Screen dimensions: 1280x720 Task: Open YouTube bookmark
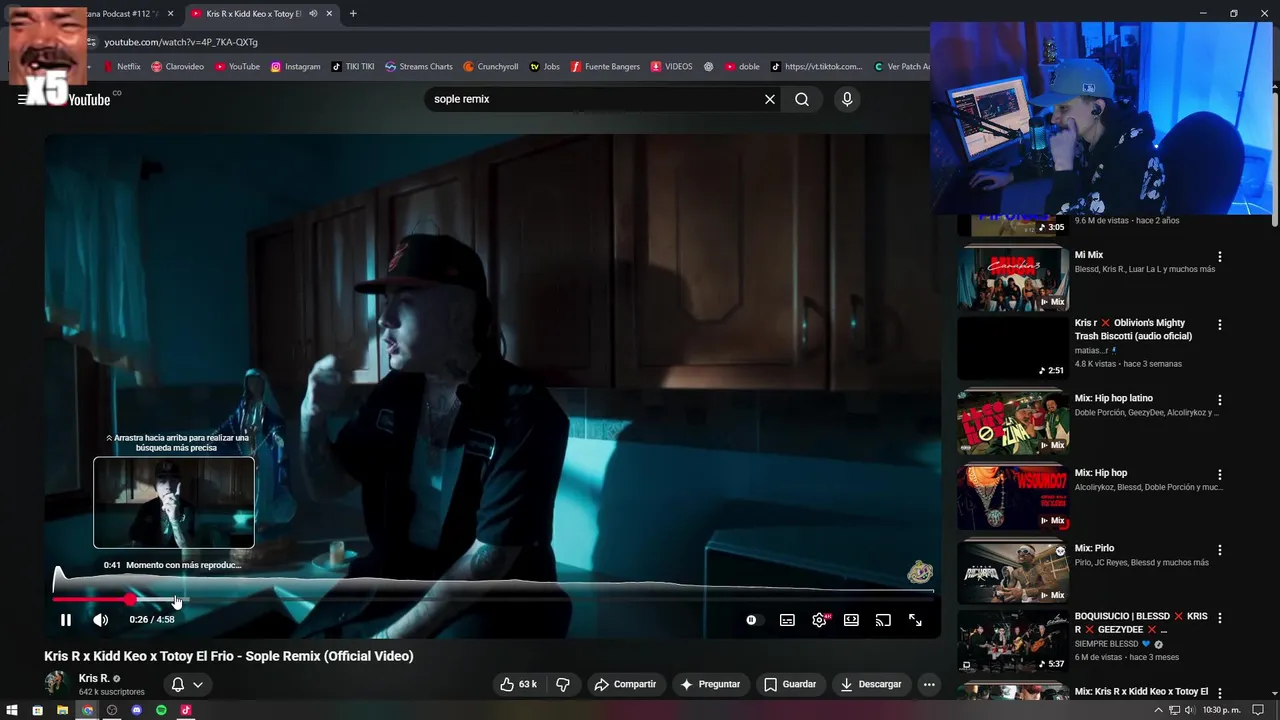[x=237, y=67]
